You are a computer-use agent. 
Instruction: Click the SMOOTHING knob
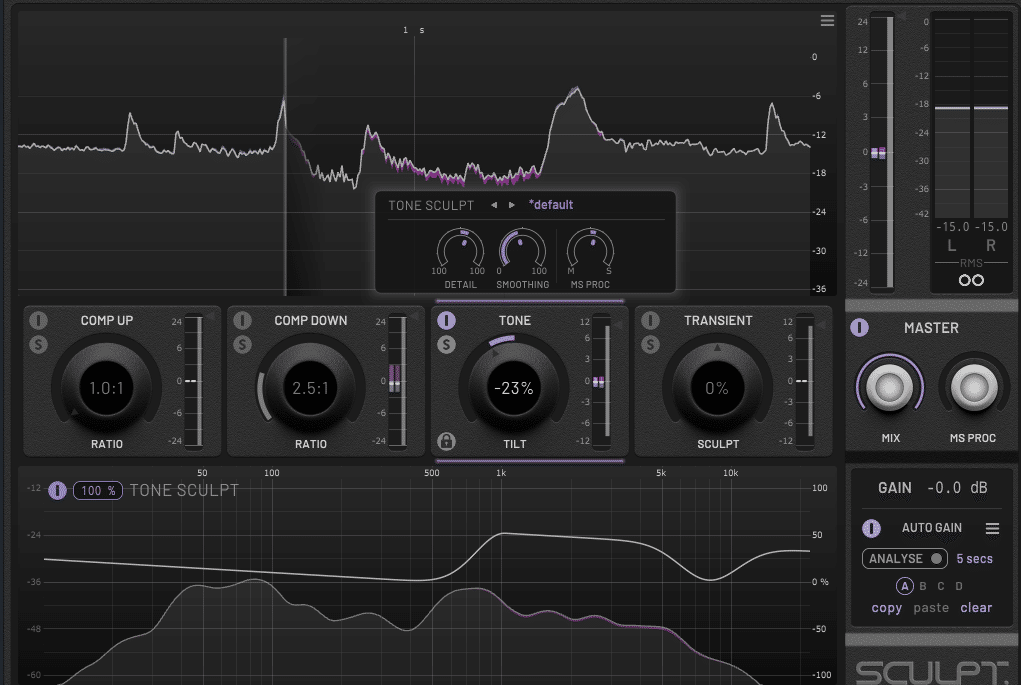pos(522,249)
